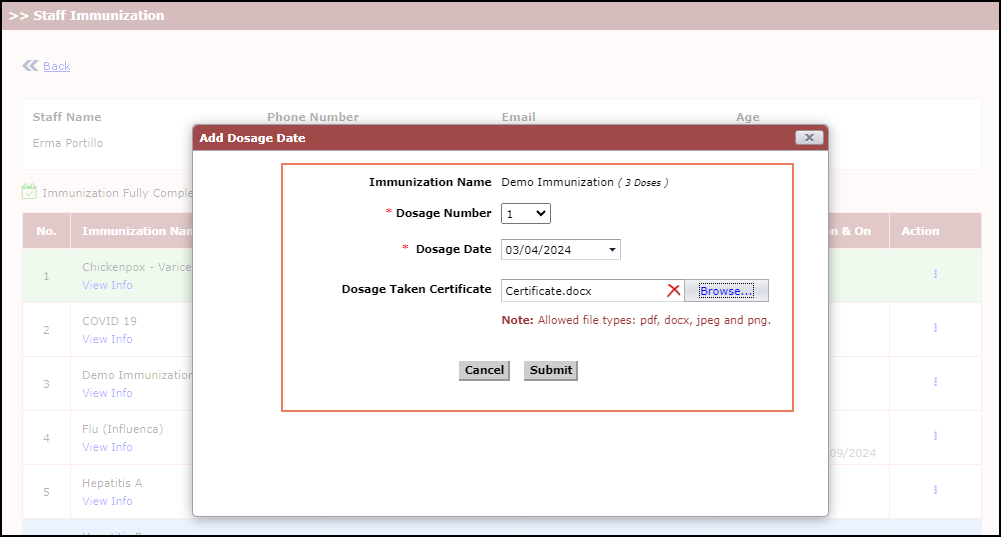Click the Immunization Fully Completed calendar icon
This screenshot has width=1001, height=537.
point(29,192)
